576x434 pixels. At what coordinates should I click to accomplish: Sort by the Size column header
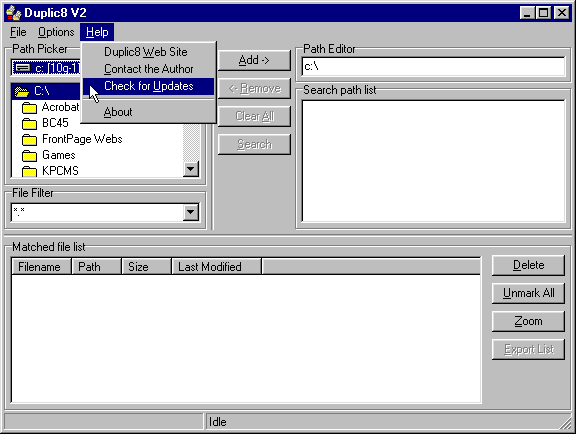[146, 266]
